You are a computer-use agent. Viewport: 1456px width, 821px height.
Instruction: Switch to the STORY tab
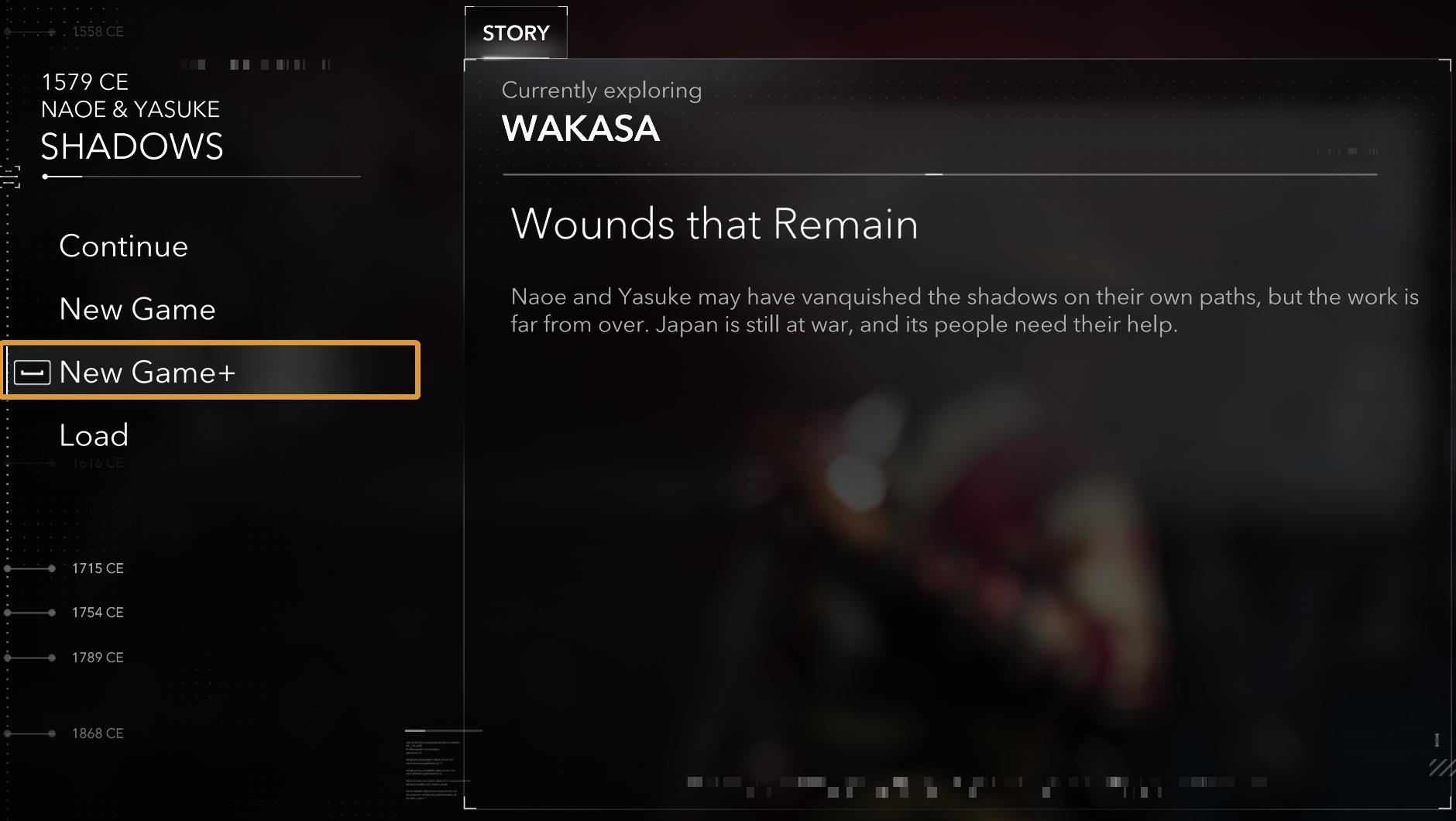[516, 33]
